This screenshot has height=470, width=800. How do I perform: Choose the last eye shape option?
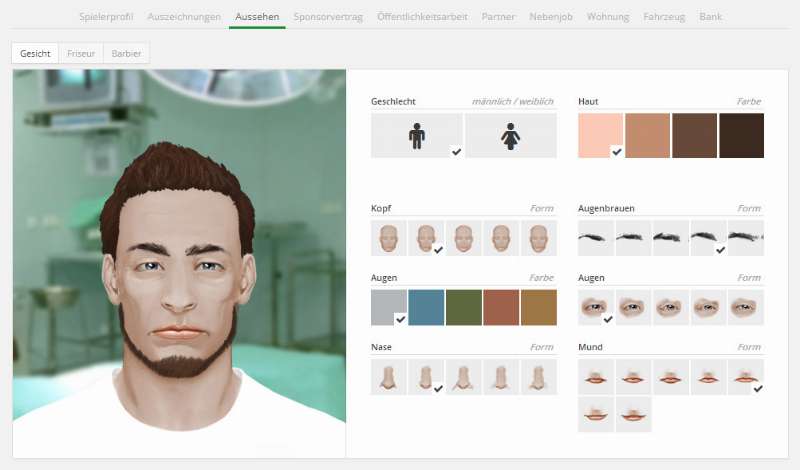tap(745, 307)
